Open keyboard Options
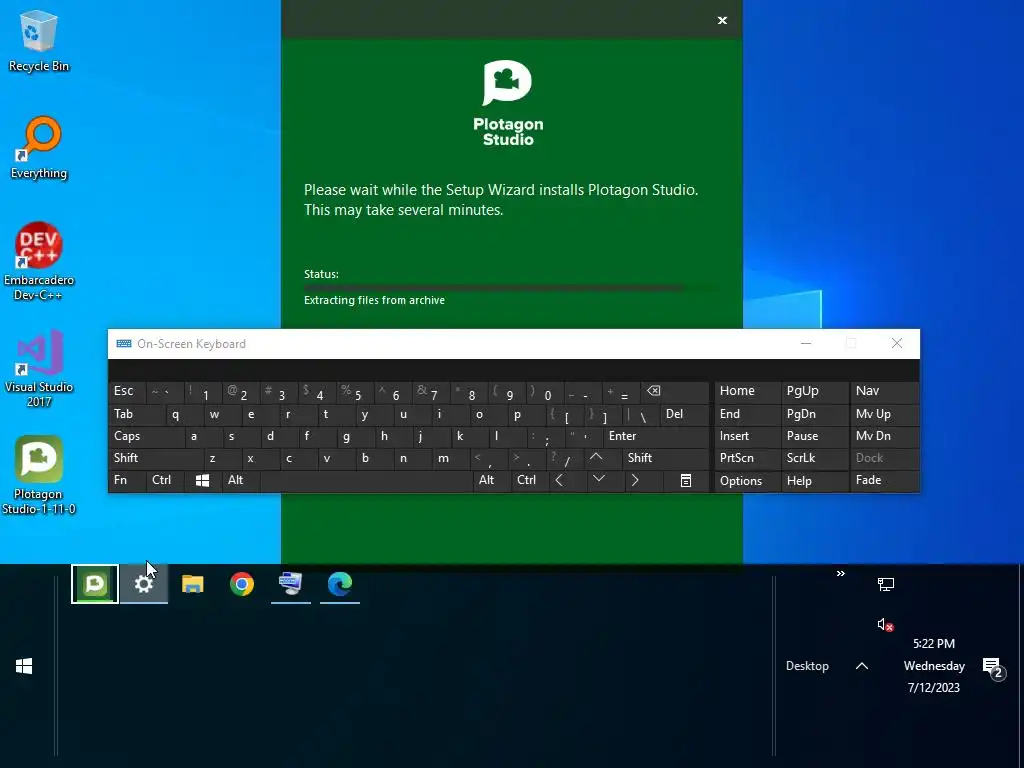The height and width of the screenshot is (768, 1024). point(747,481)
